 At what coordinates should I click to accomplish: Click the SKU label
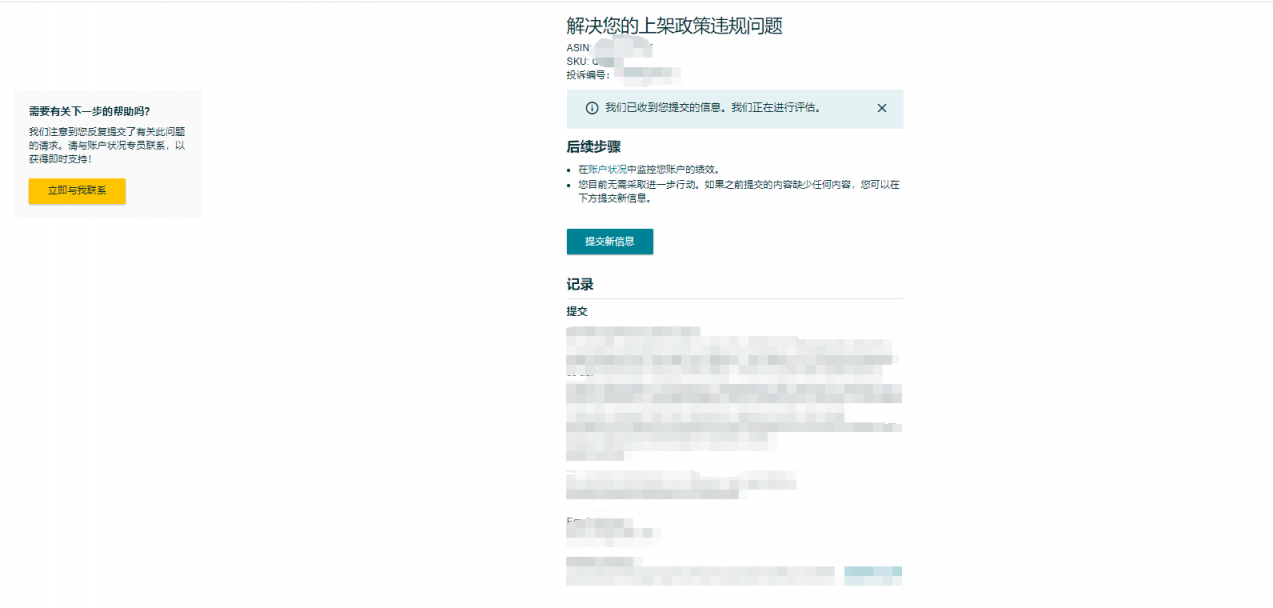pos(577,61)
